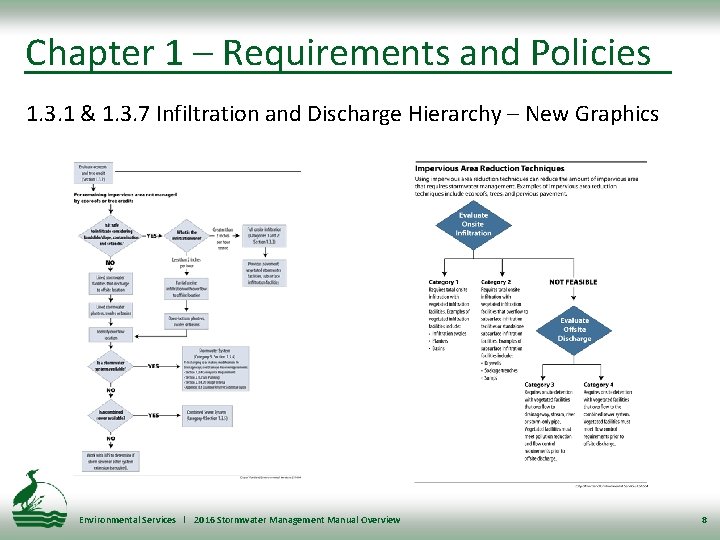Click the top 'Evaluate ecoroofs and tree credit' box
The width and height of the screenshot is (720, 540).
point(93,173)
